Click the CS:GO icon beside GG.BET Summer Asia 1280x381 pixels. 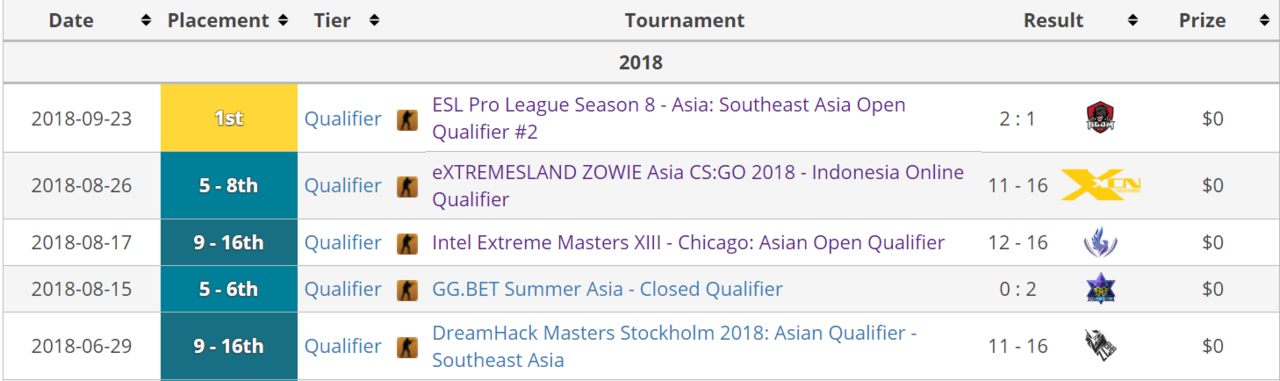[x=407, y=290]
